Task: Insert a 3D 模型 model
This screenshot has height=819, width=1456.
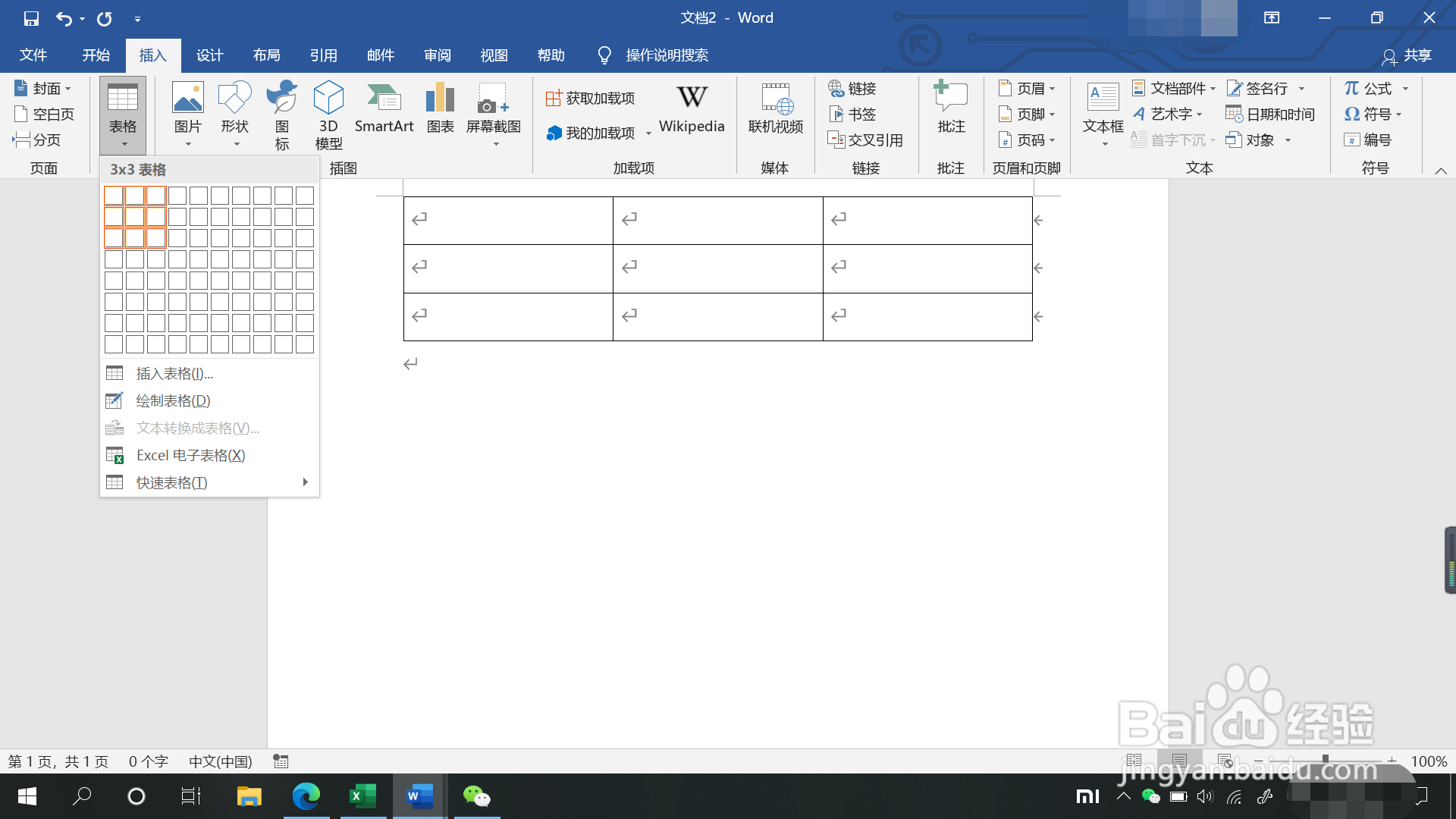Action: pos(328,114)
